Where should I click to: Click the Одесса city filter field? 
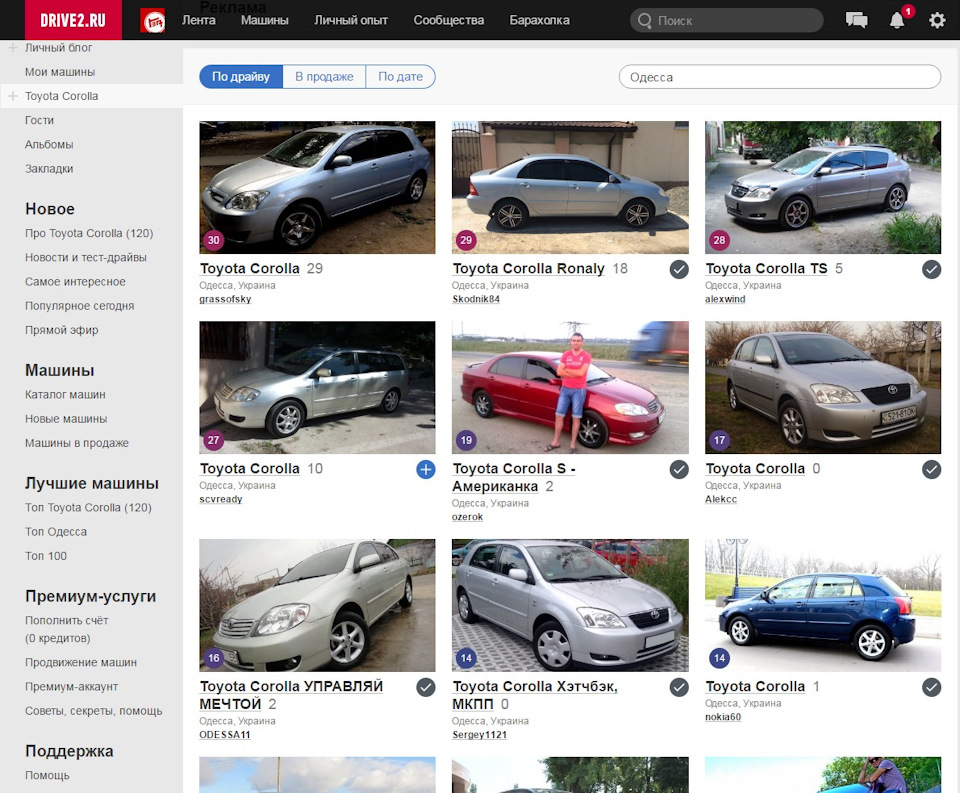[779, 77]
